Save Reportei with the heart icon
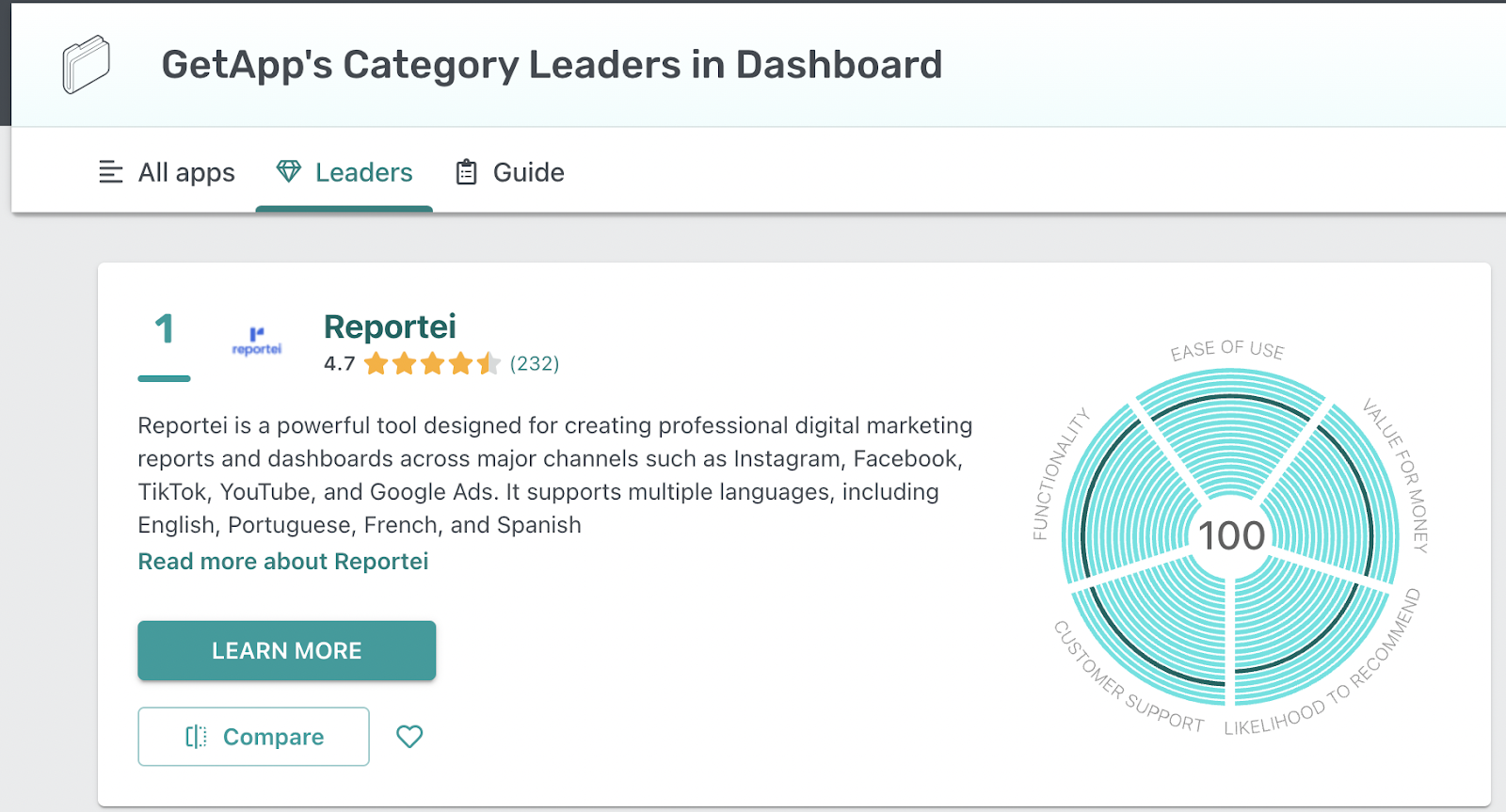 [409, 736]
